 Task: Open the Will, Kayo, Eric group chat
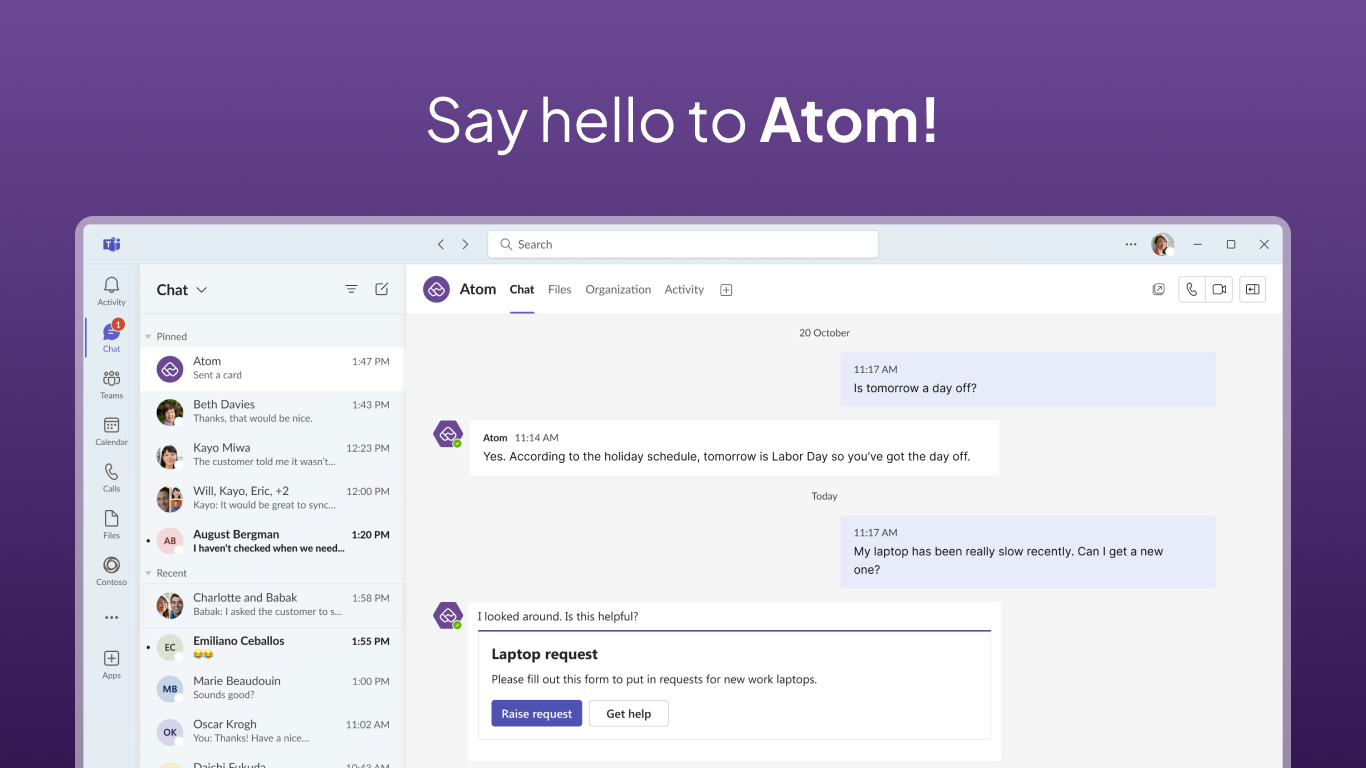click(272, 498)
